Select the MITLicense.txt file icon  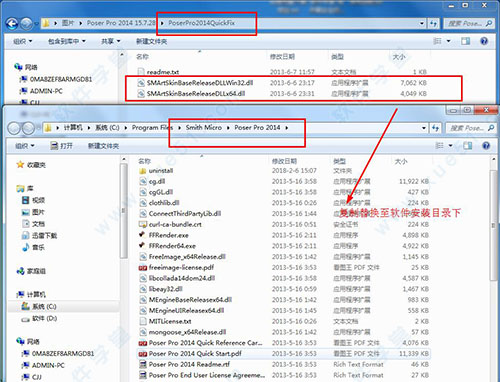click(x=143, y=321)
